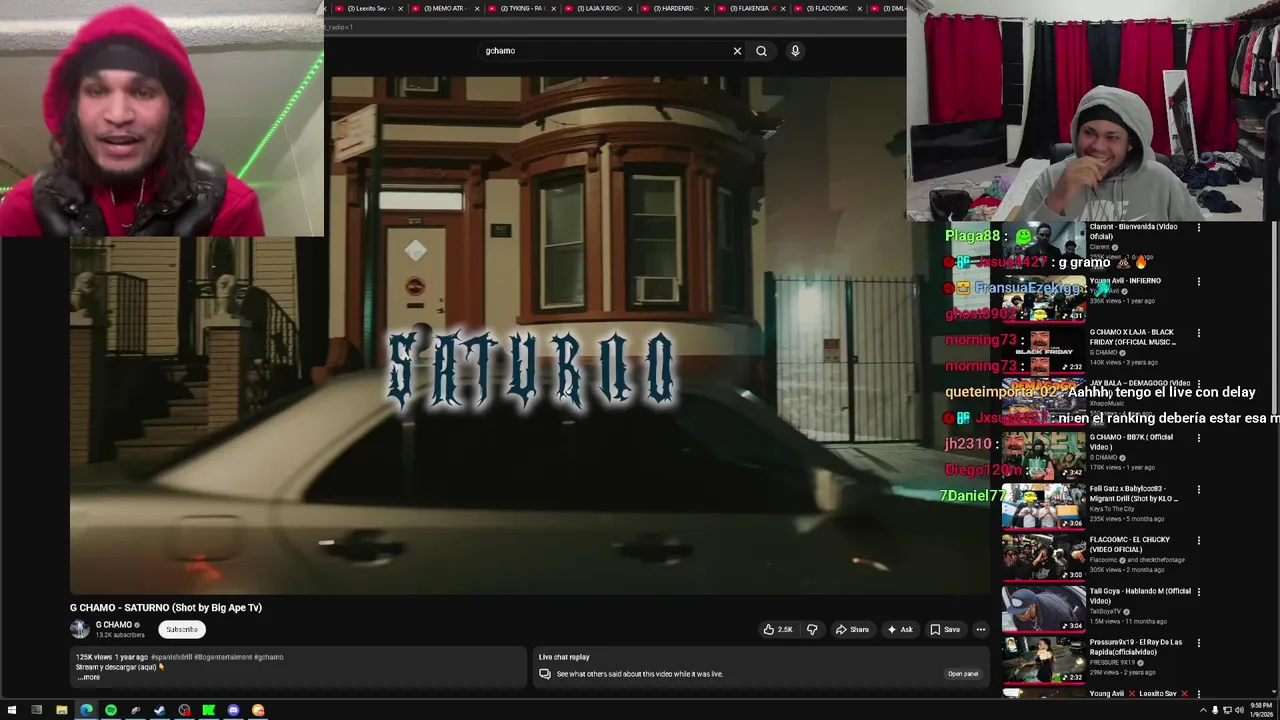This screenshot has height=720, width=1280.
Task: Click the taskbar volume speaker icon
Action: click(x=1239, y=710)
